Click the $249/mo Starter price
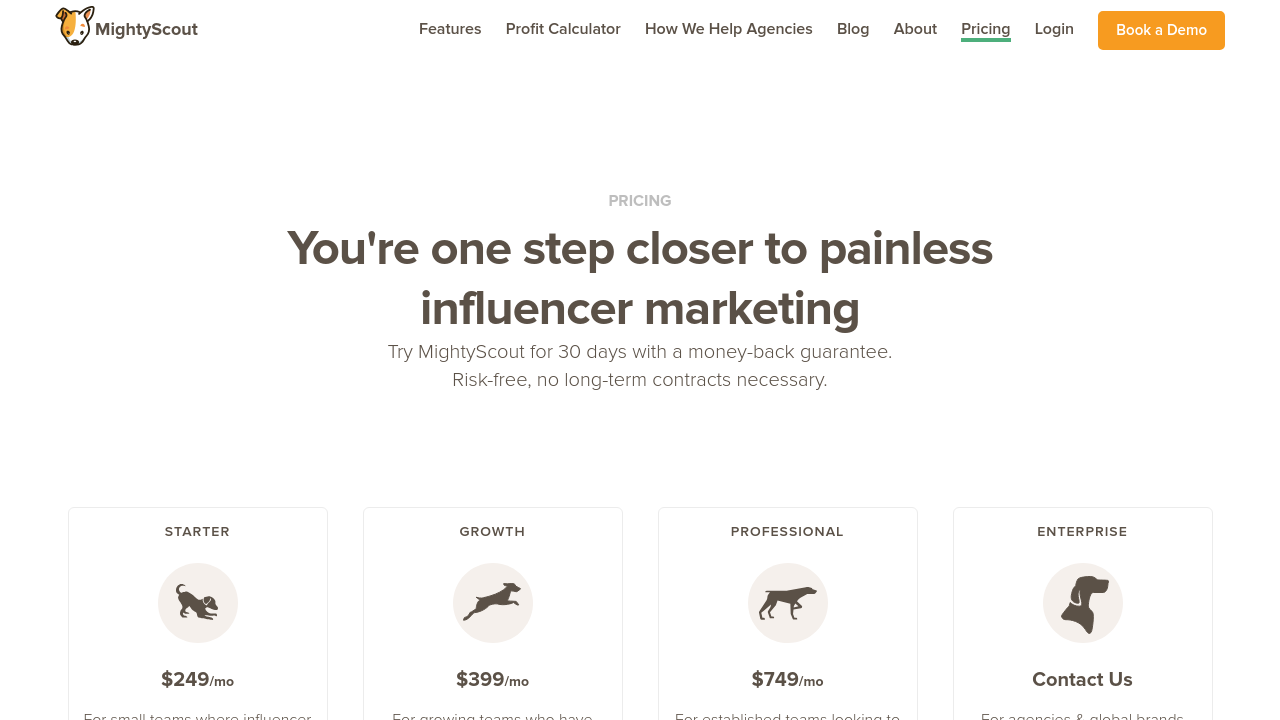 click(x=197, y=680)
